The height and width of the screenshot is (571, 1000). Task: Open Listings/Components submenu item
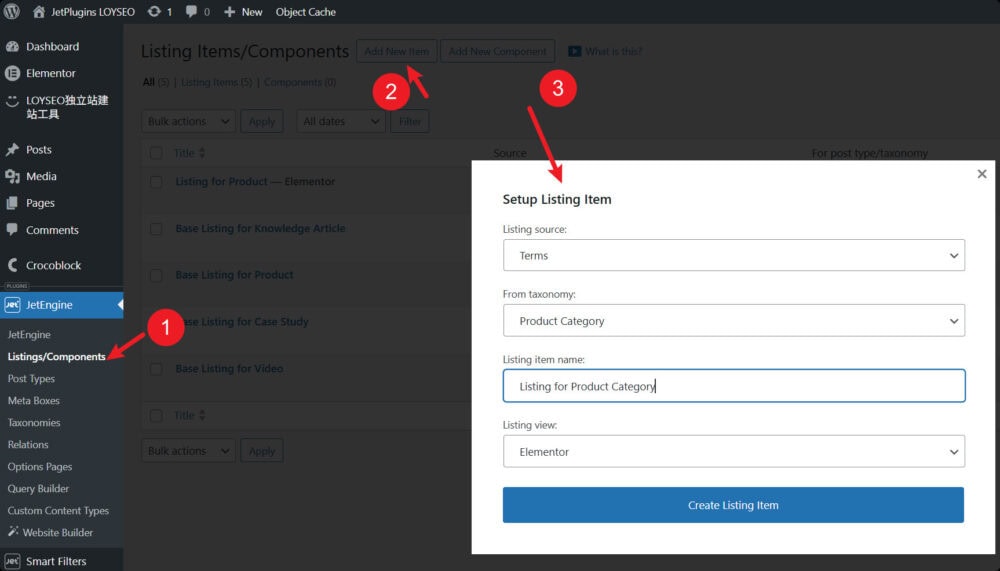[56, 356]
